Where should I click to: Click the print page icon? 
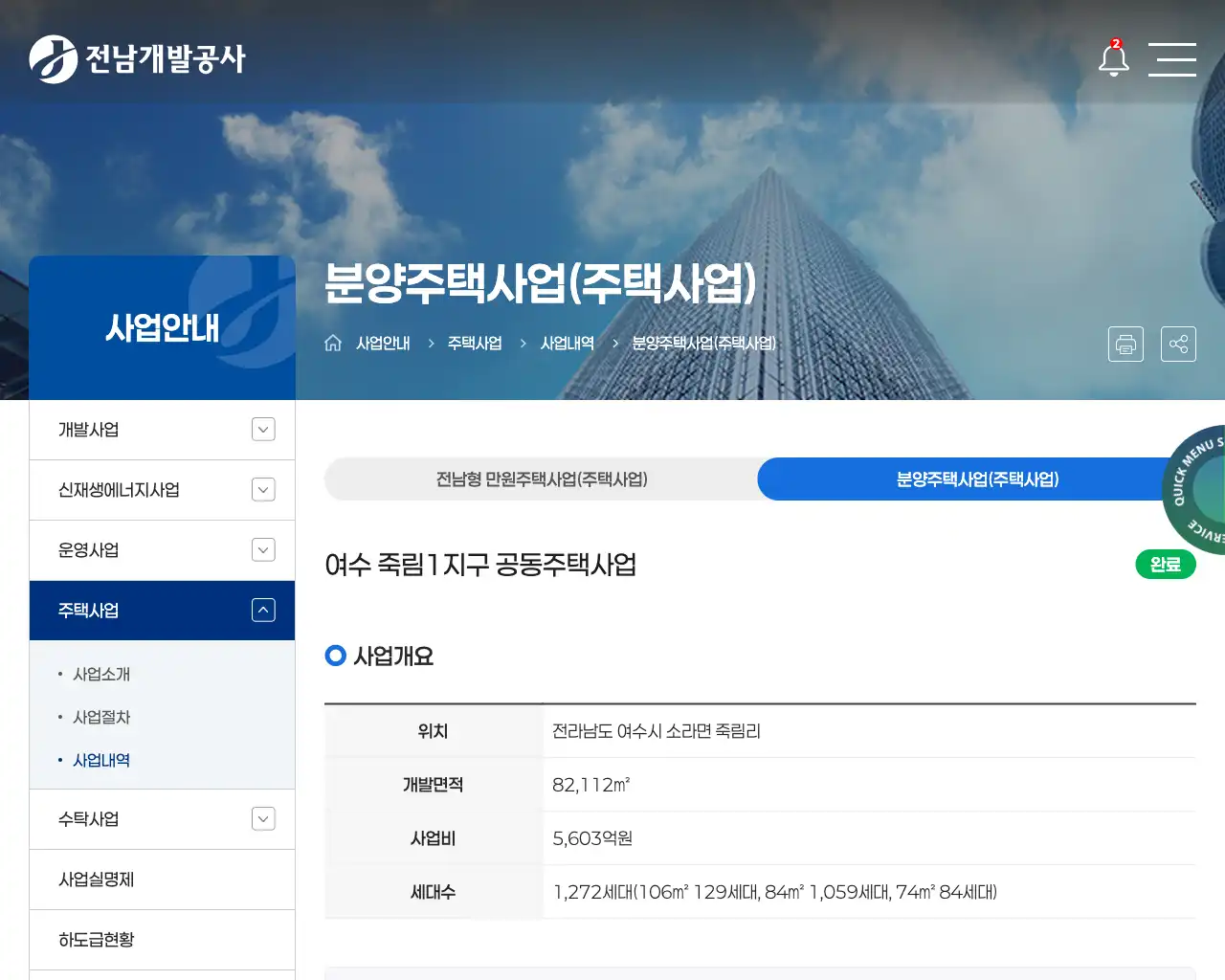(x=1125, y=344)
